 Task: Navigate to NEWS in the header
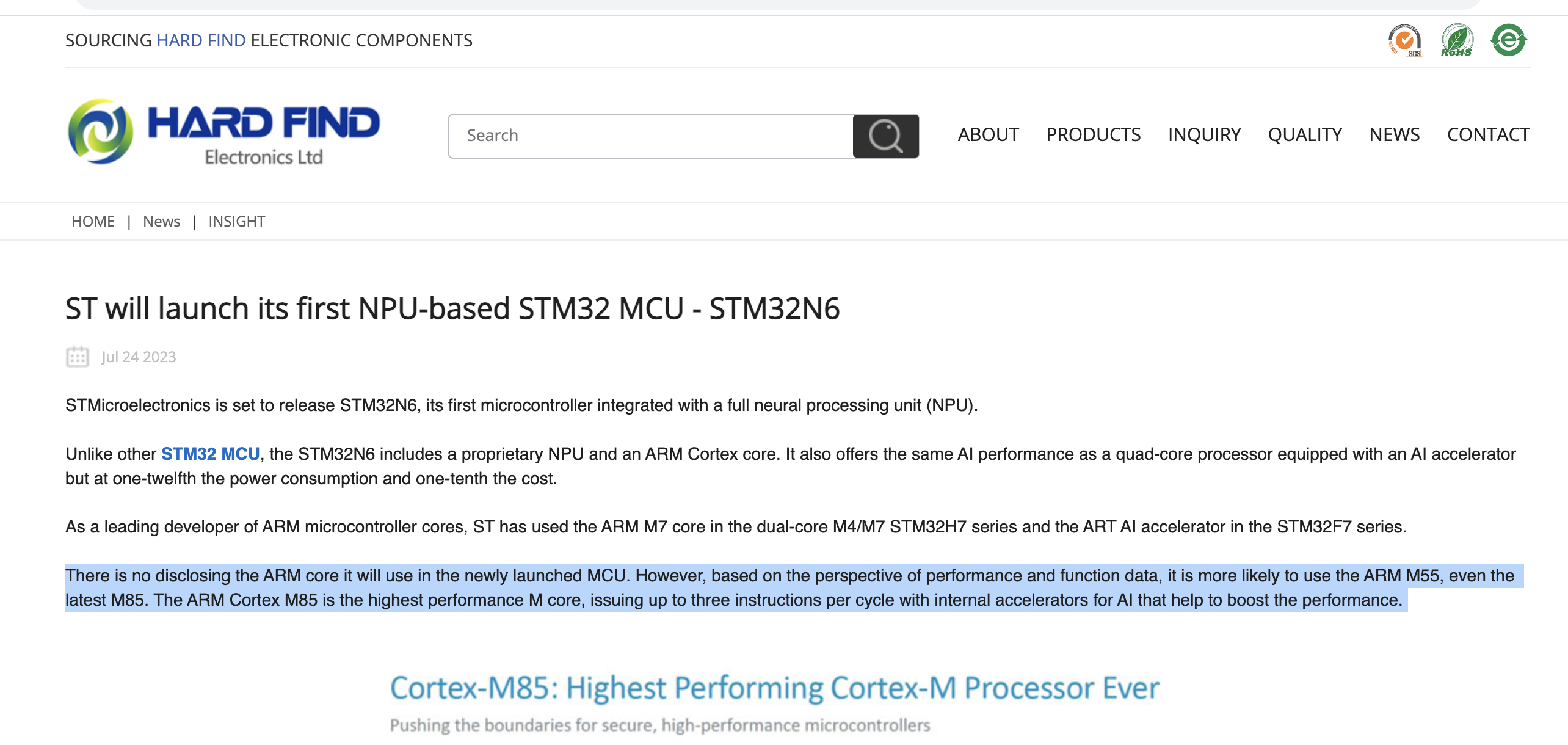(1395, 134)
